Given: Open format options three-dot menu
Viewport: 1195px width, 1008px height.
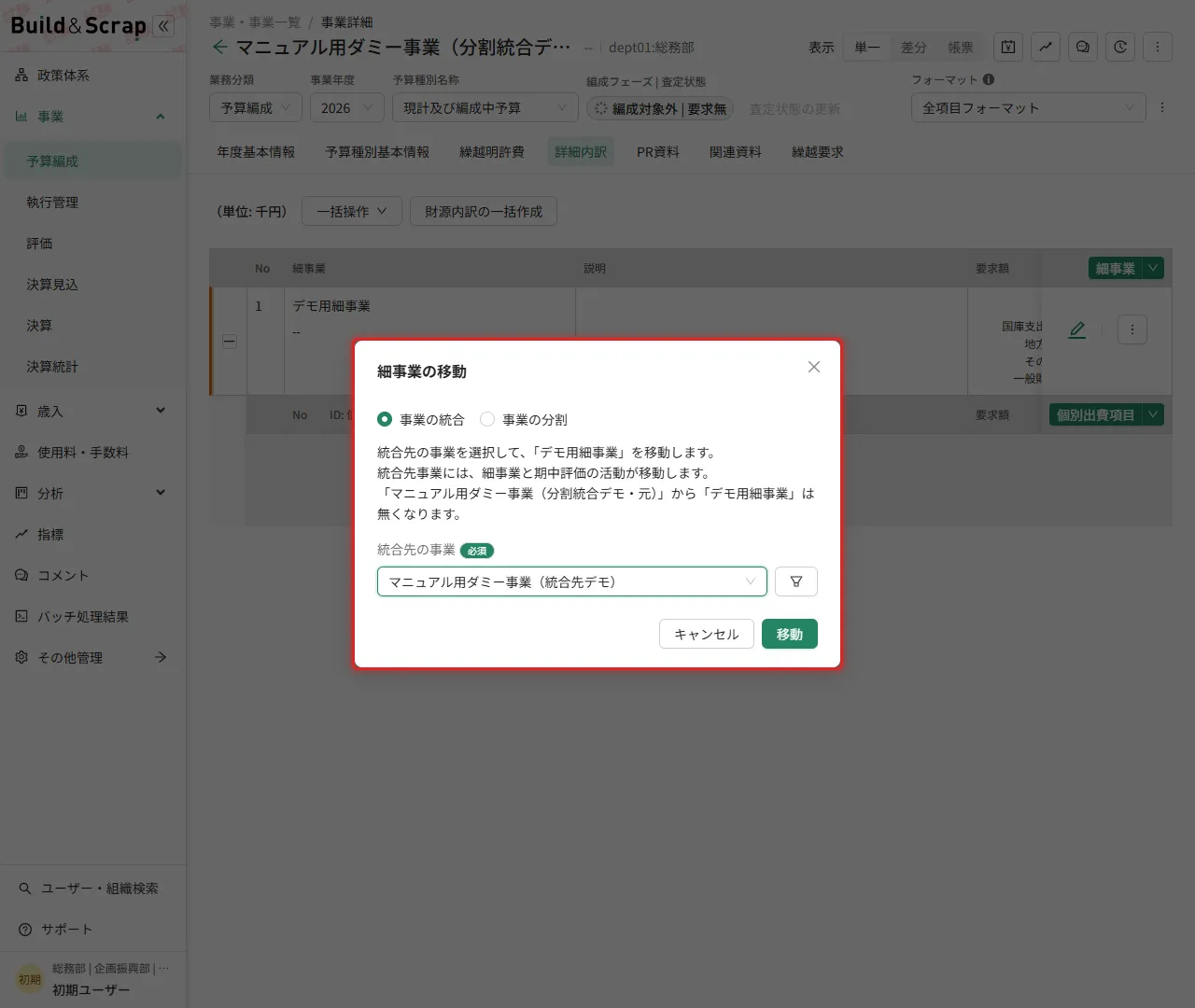Looking at the screenshot, I should tap(1162, 107).
